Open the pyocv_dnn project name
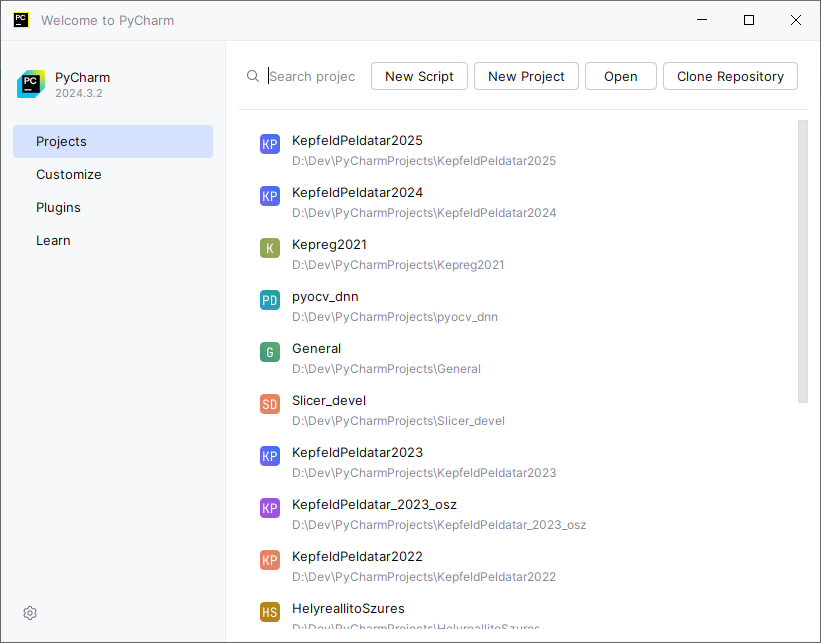821x643 pixels. (325, 297)
